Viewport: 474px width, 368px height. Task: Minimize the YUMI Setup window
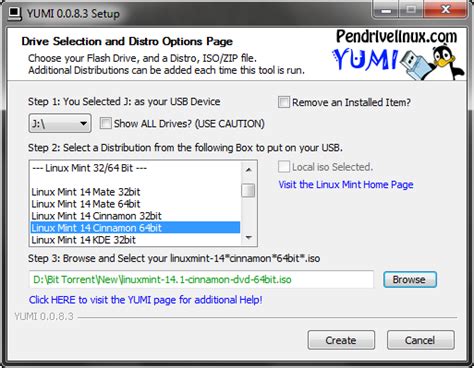(x=386, y=10)
